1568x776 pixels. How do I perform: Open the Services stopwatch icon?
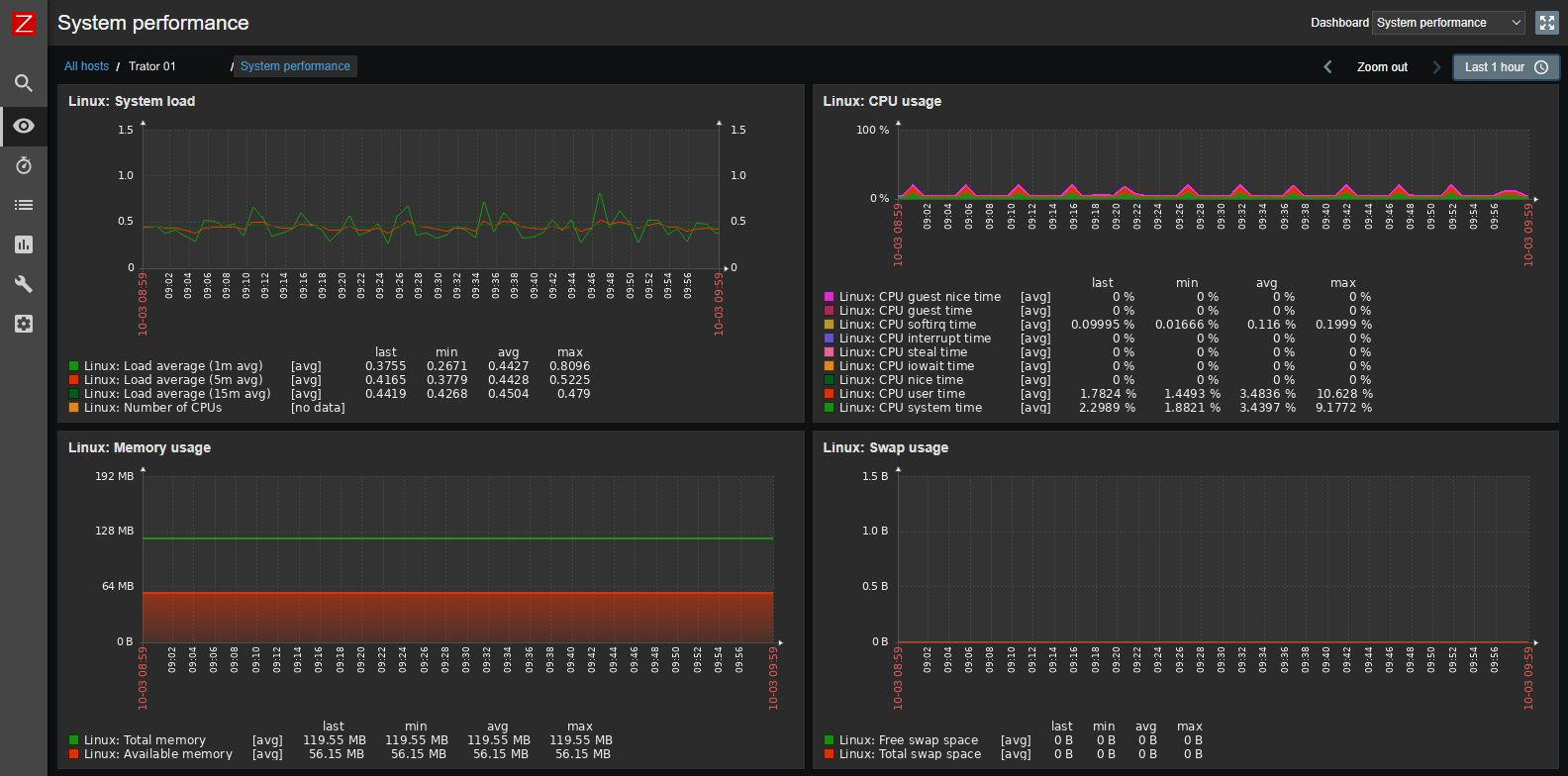point(24,165)
